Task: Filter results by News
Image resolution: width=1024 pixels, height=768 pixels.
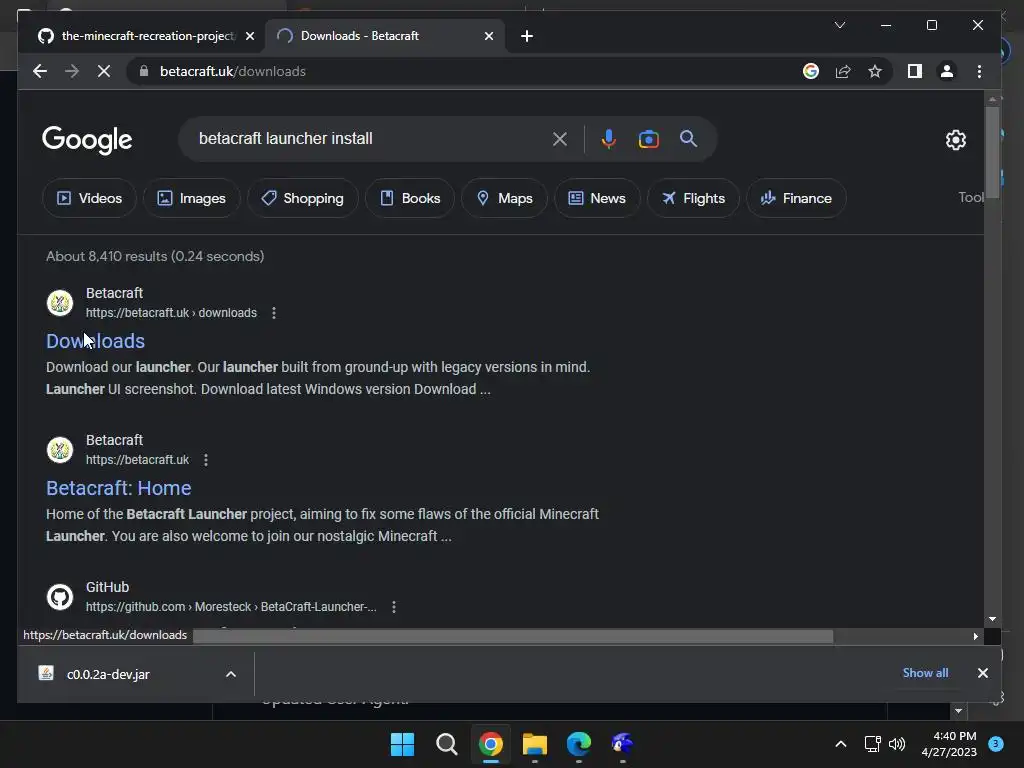Action: 597,199
